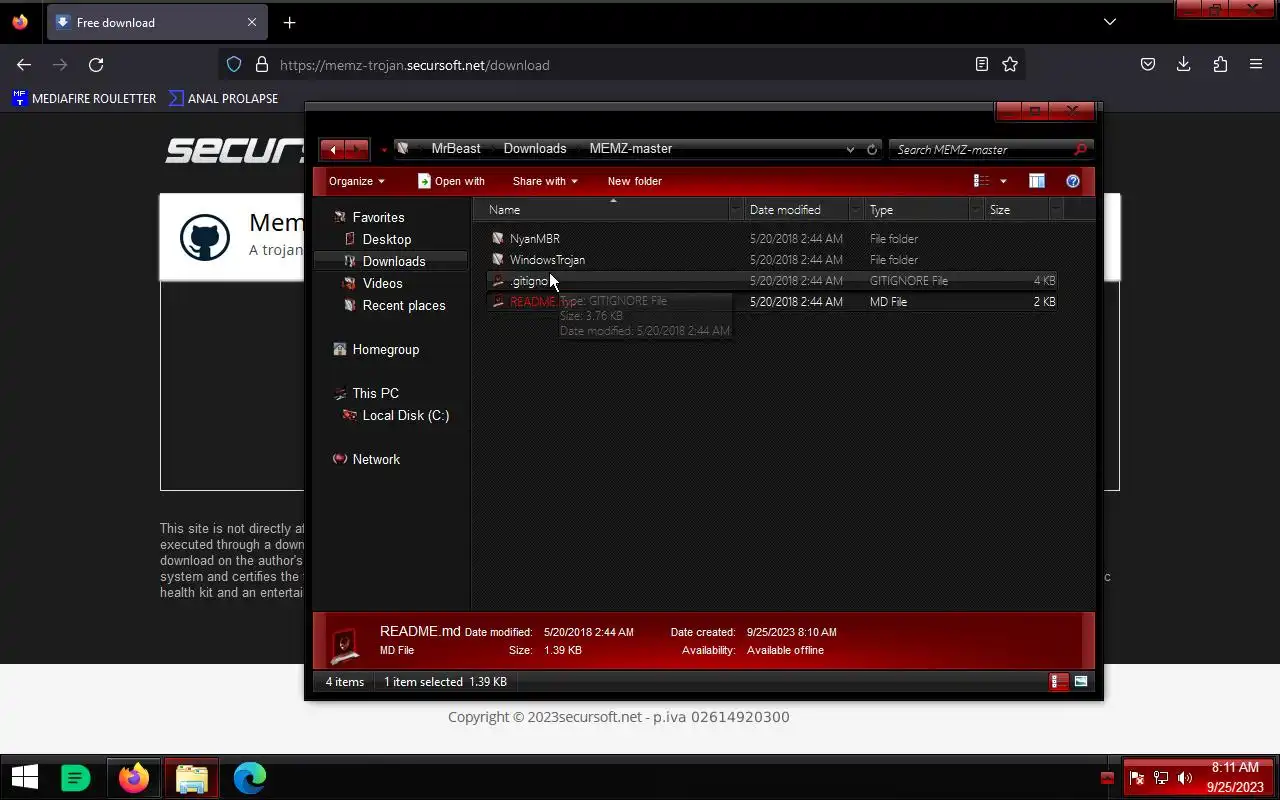The image size is (1280, 800).
Task: Click Firefox browser back button
Action: (24, 64)
